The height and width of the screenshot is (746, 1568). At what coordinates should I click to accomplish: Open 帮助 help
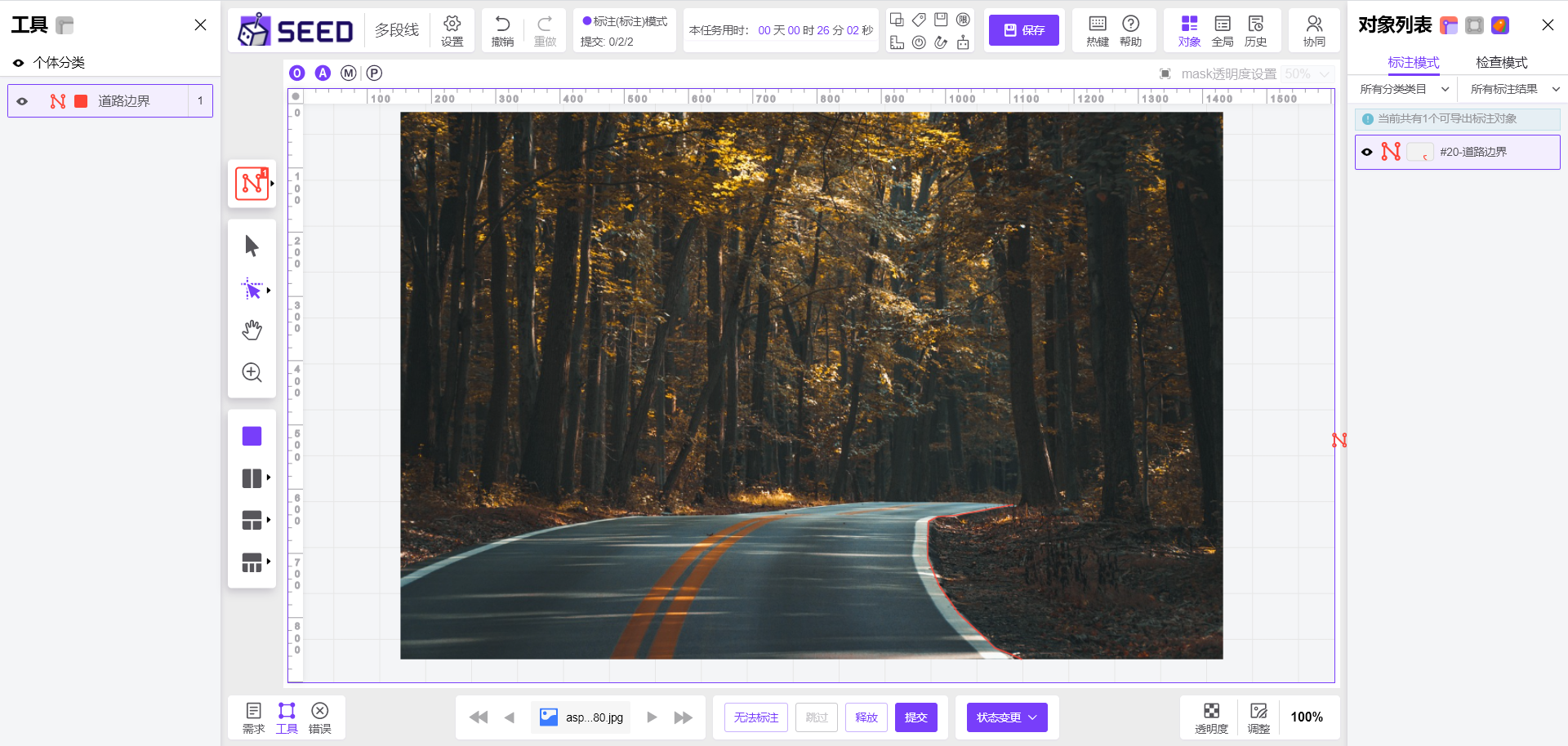1130,30
